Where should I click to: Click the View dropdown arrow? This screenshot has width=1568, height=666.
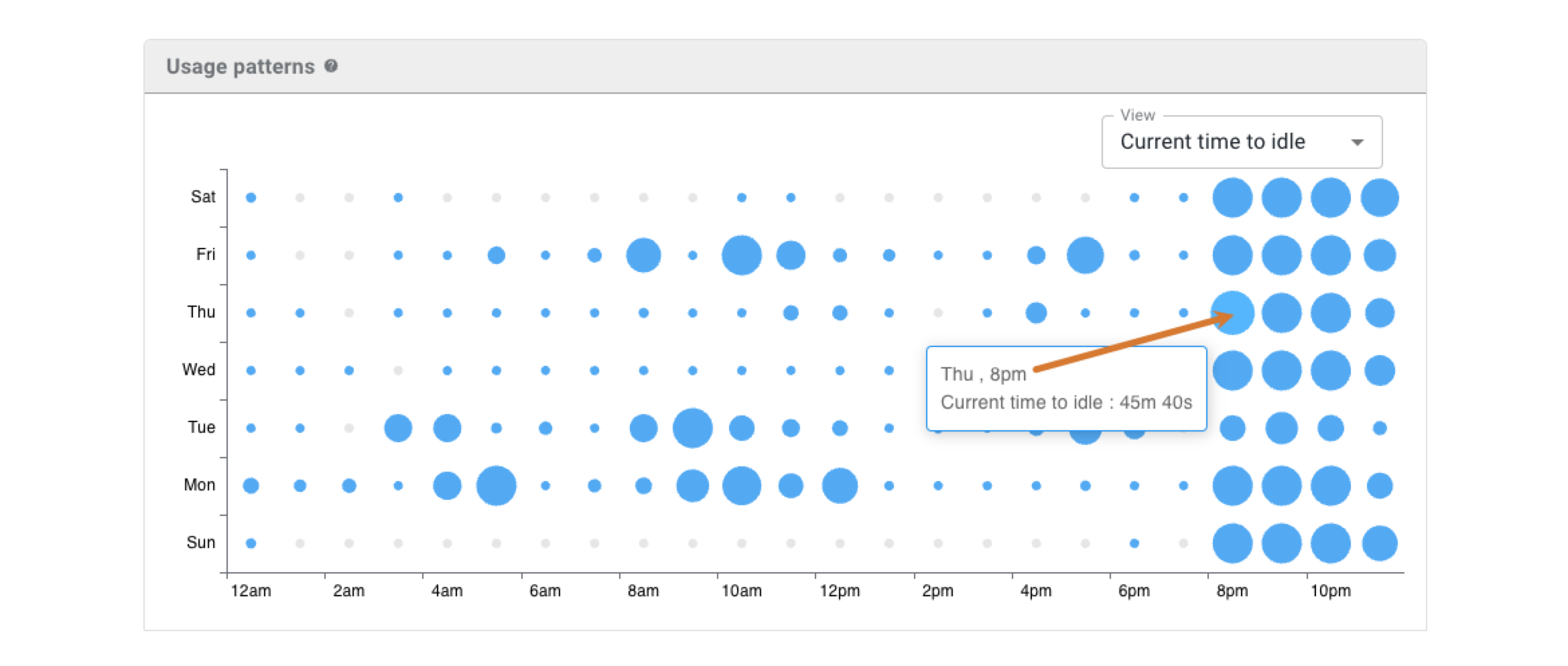tap(1358, 141)
